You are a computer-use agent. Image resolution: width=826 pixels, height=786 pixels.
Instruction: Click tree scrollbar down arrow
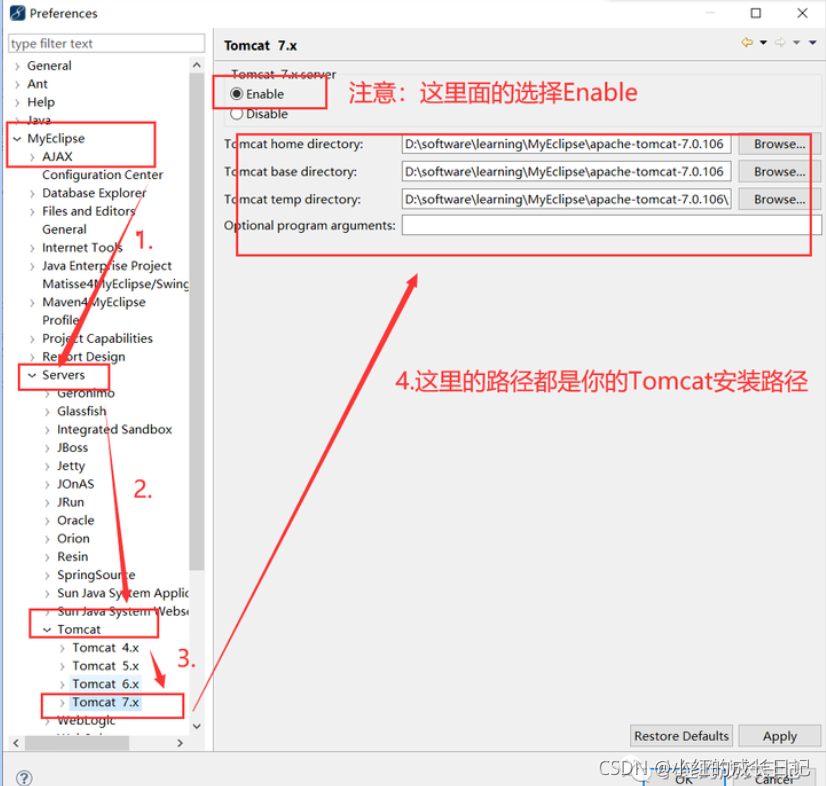coord(197,726)
